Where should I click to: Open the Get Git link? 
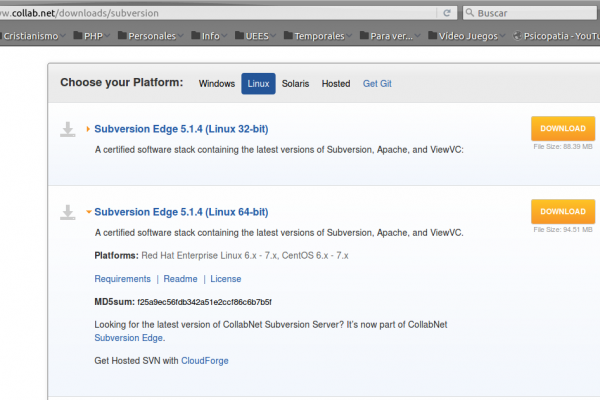377,83
